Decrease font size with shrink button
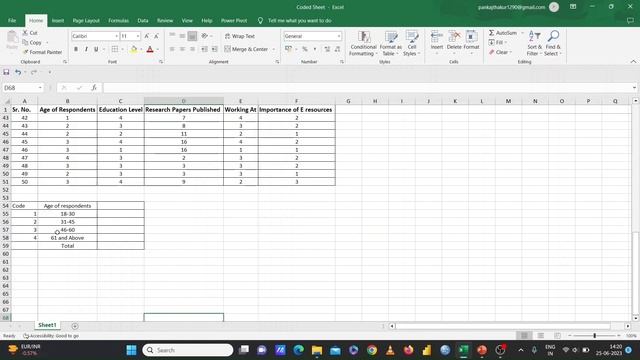Viewport: 640px width, 360px height. point(156,36)
